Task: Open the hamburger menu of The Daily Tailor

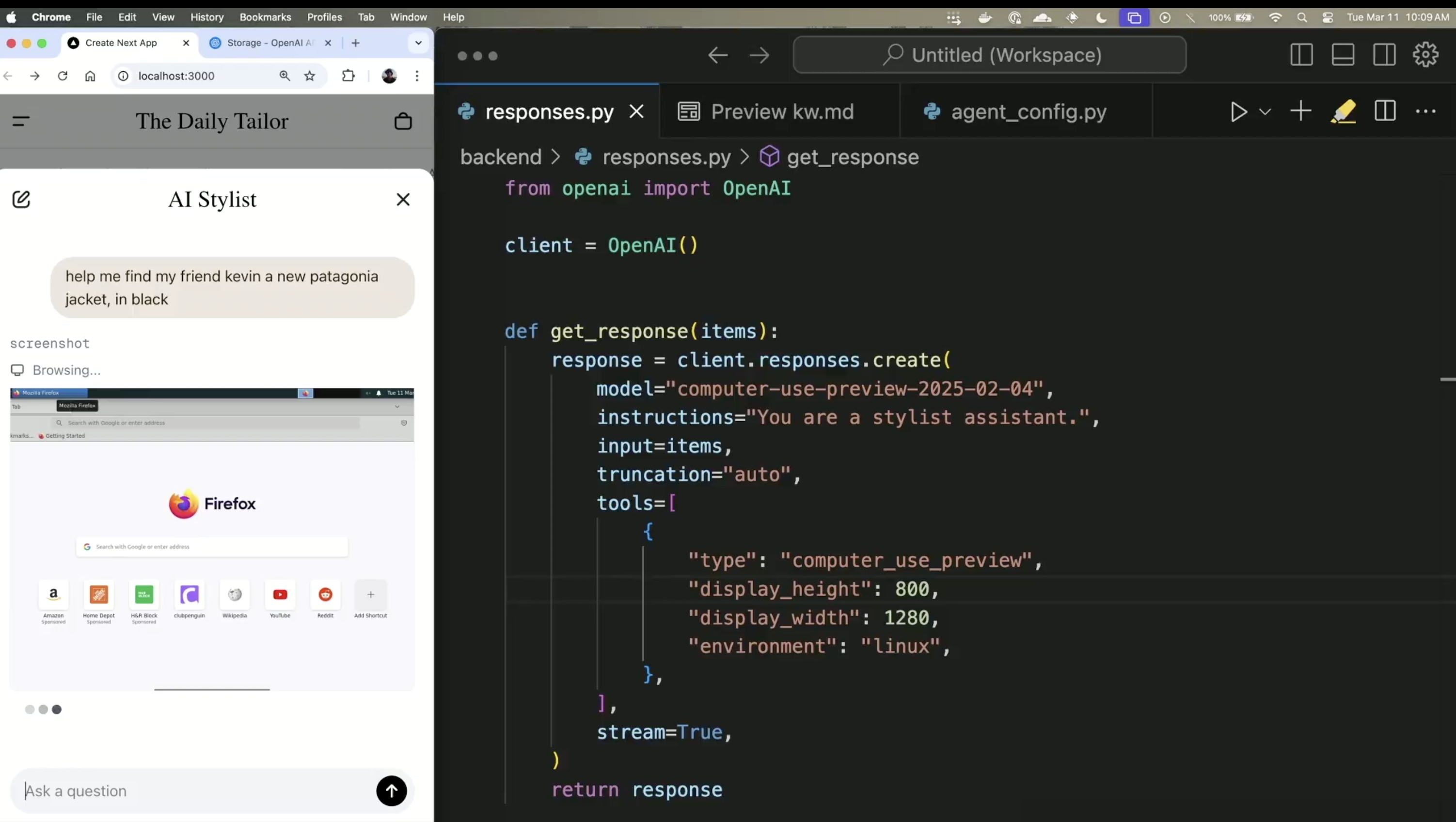Action: click(21, 121)
